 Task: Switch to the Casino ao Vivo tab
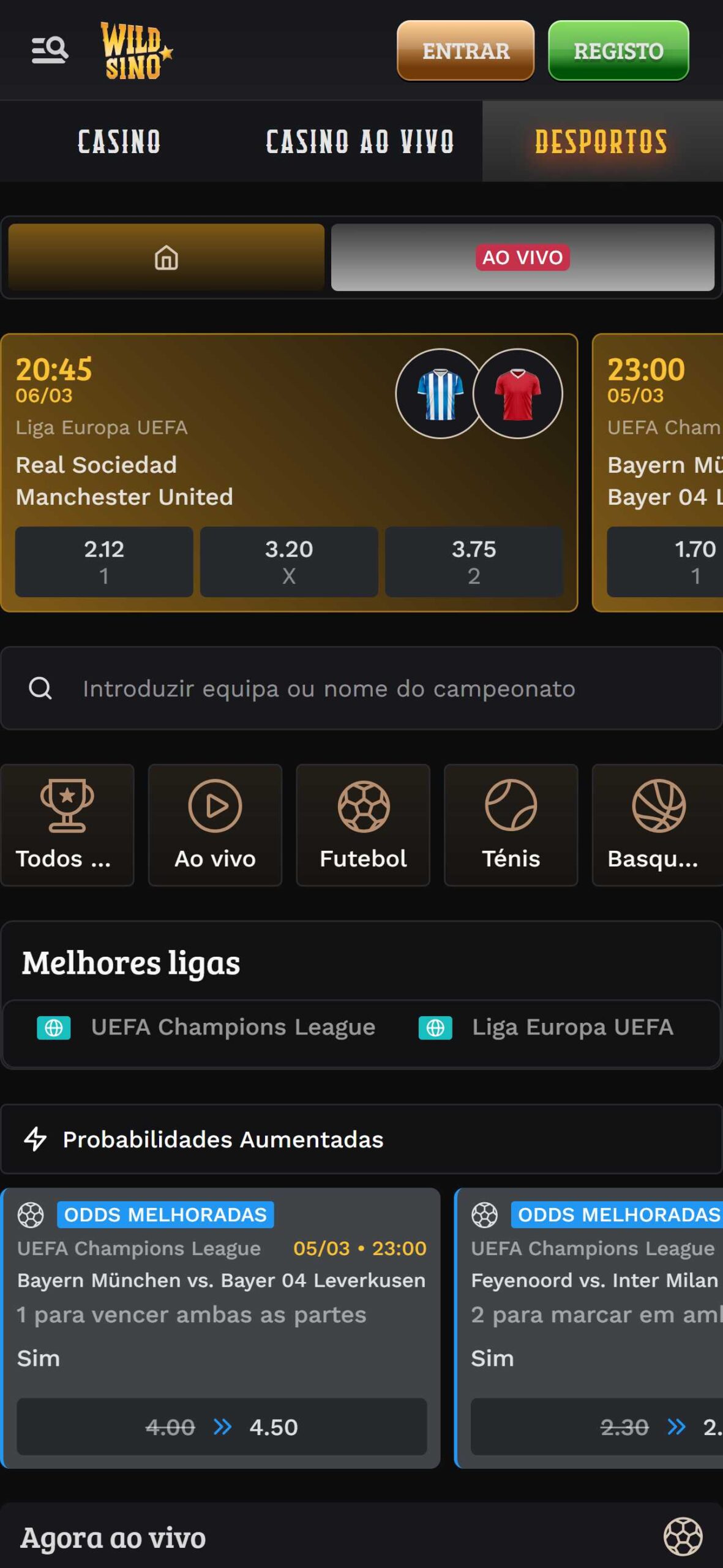tap(360, 141)
